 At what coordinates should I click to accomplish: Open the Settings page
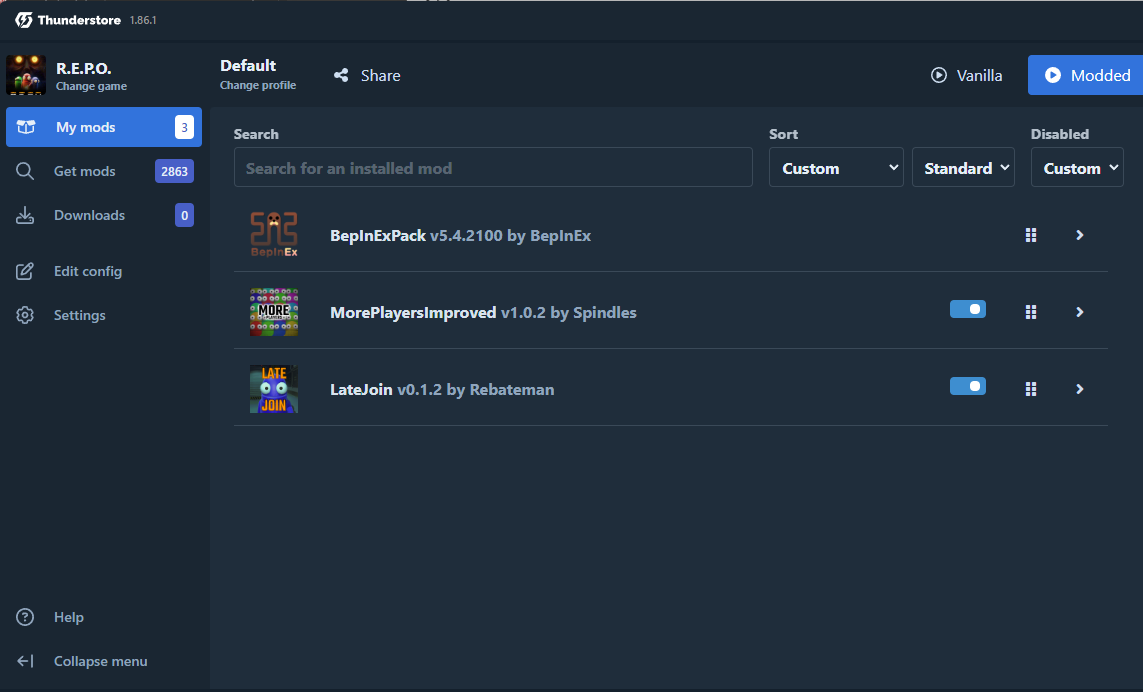coord(104,315)
